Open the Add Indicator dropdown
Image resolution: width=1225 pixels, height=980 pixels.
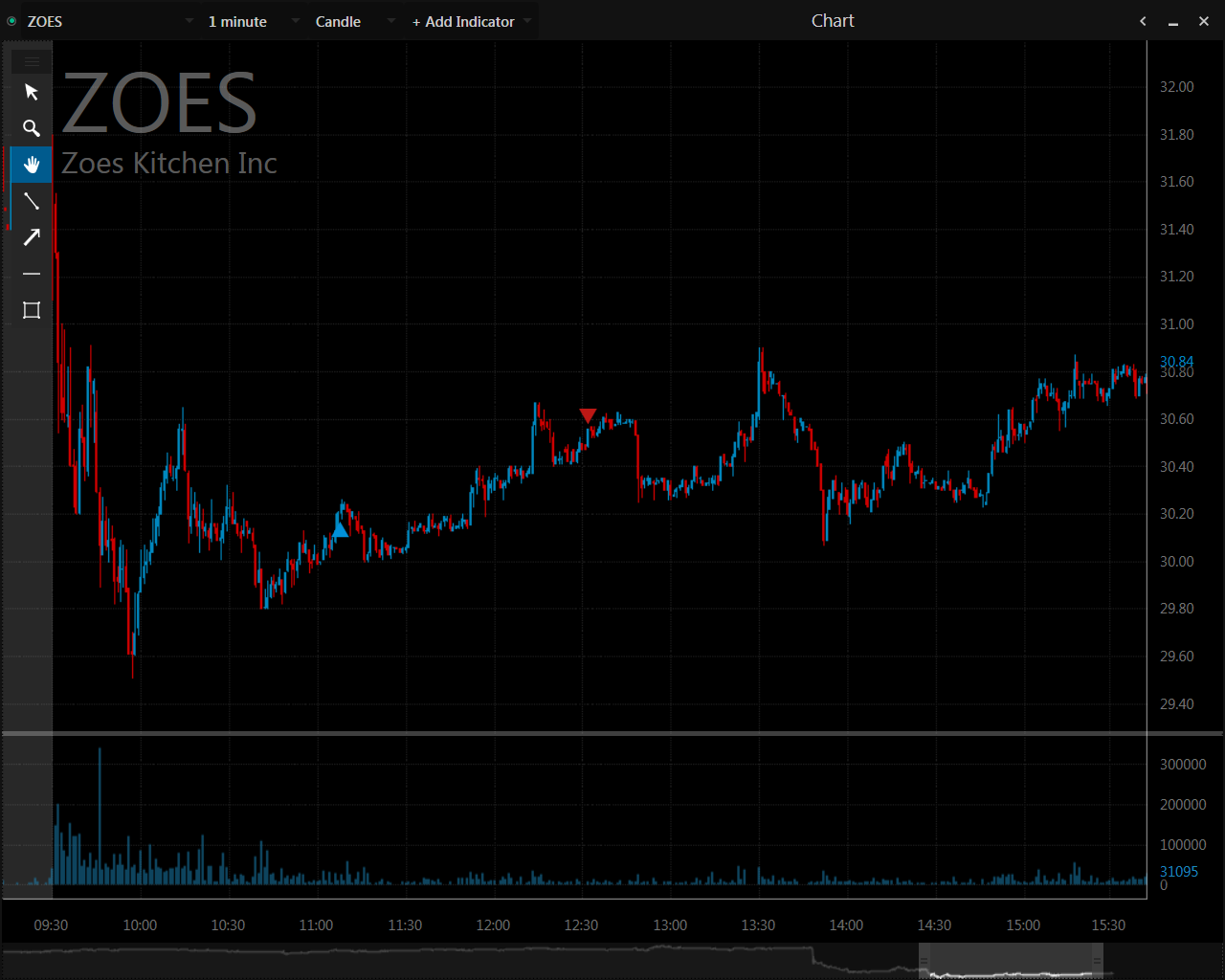[x=471, y=21]
